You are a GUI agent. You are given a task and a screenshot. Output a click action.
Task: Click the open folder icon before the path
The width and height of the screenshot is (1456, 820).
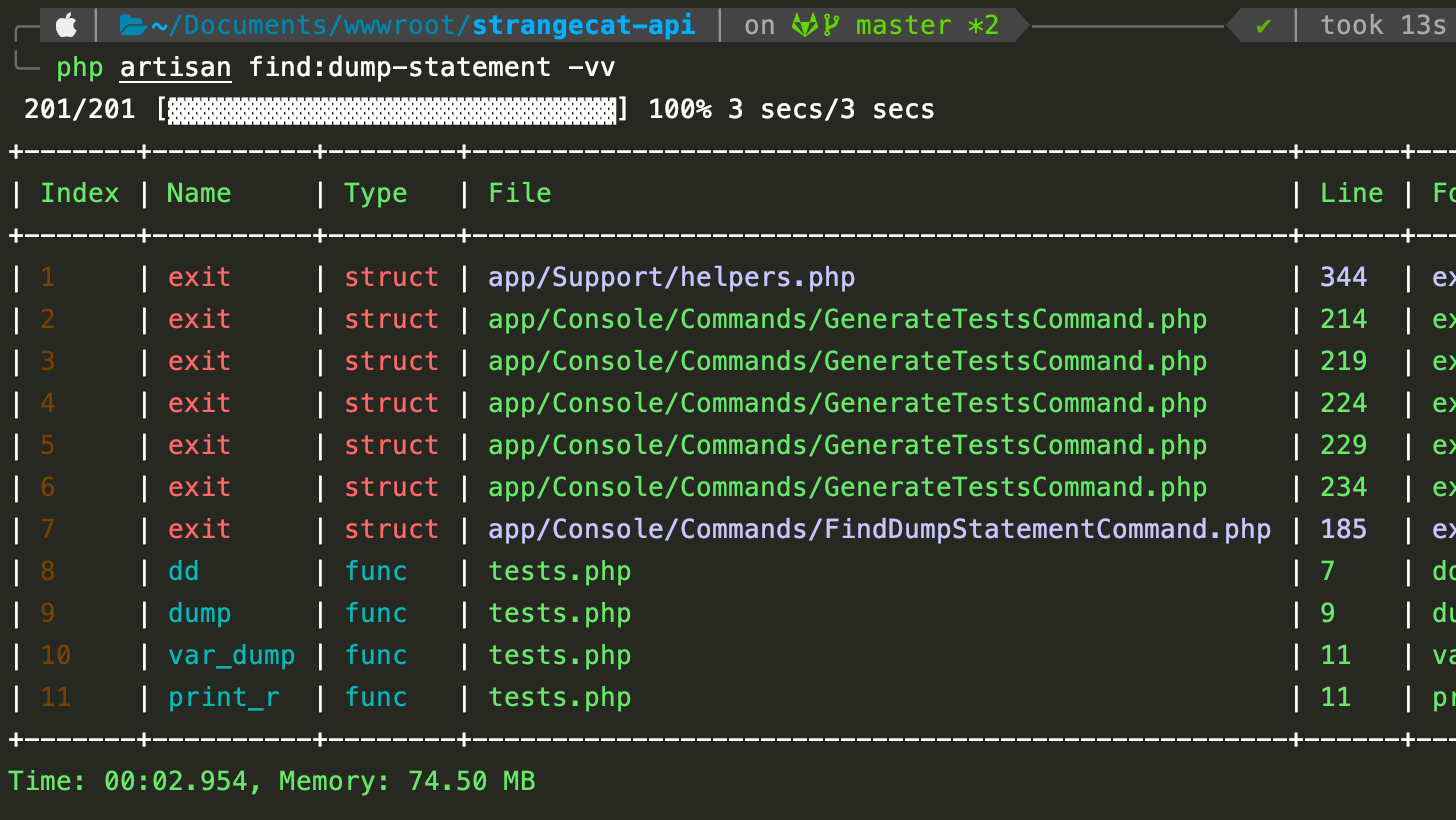coord(131,25)
